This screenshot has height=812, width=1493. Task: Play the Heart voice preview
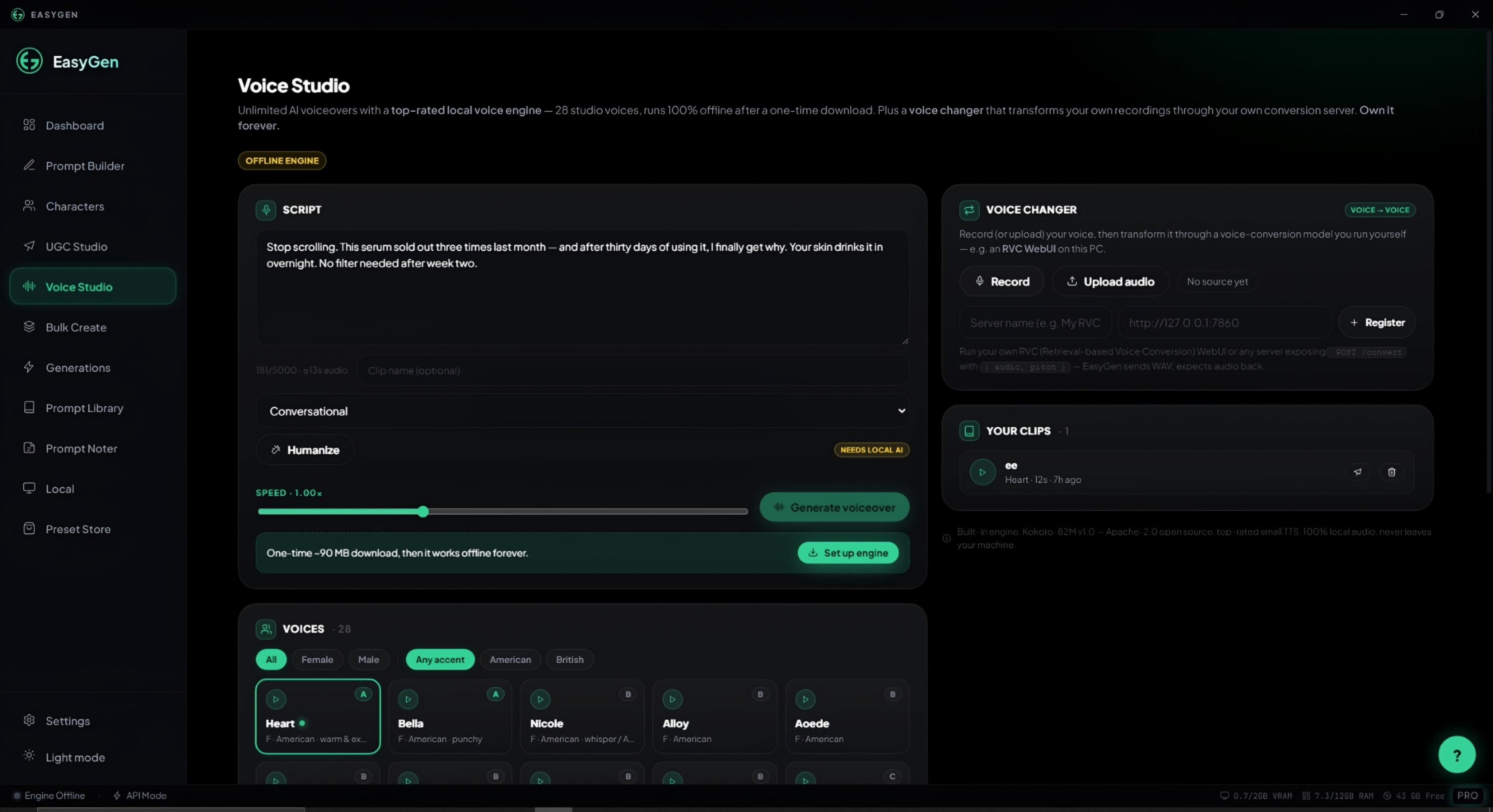(x=276, y=699)
